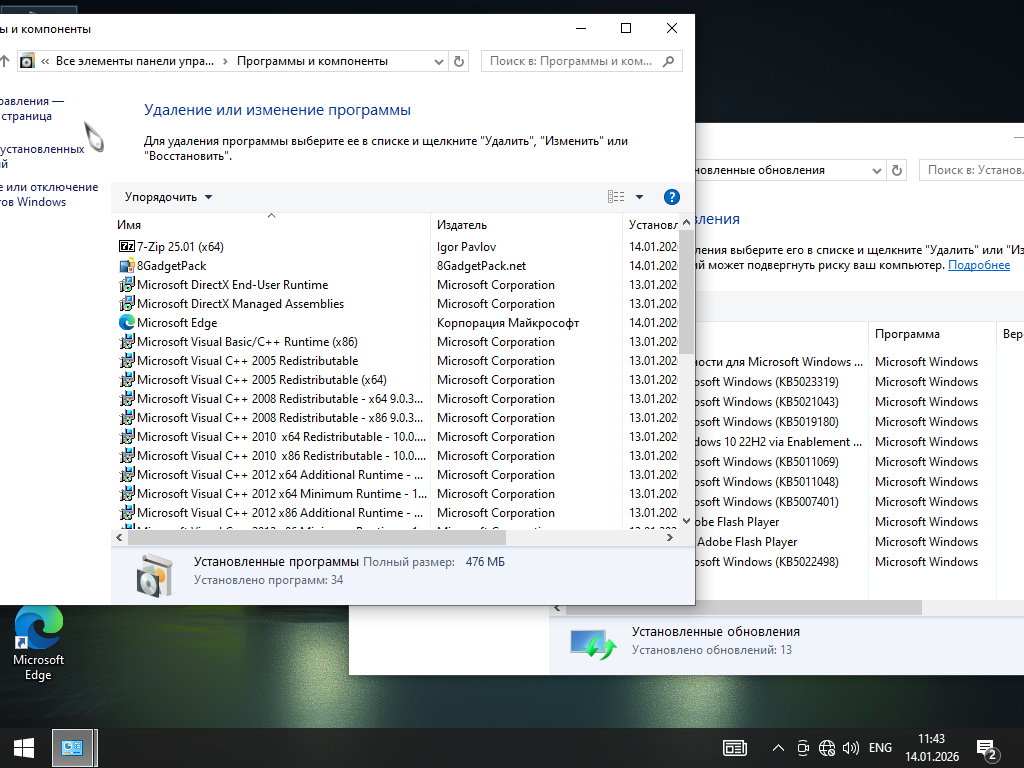Open the help question mark icon
1024x768 pixels.
672,197
